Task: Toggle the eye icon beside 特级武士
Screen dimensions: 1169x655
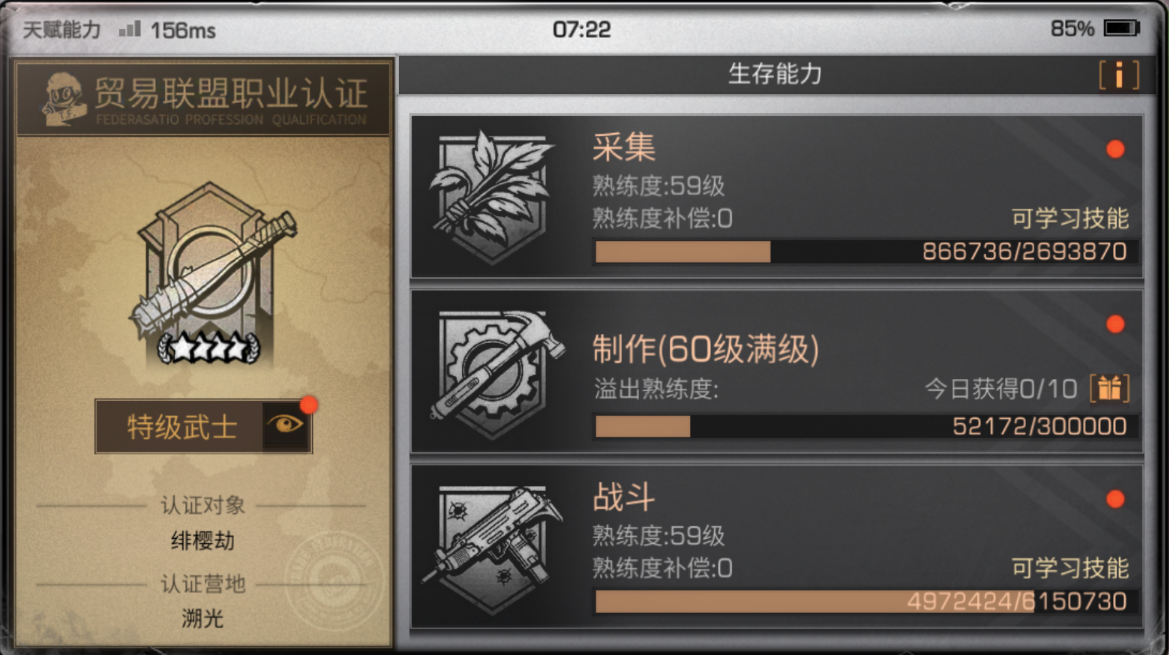Action: 286,425
